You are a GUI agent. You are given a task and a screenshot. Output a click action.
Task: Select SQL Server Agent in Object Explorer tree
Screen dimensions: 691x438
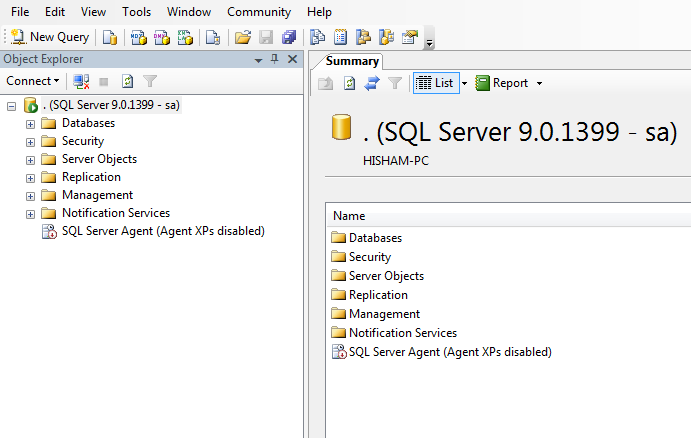click(163, 231)
